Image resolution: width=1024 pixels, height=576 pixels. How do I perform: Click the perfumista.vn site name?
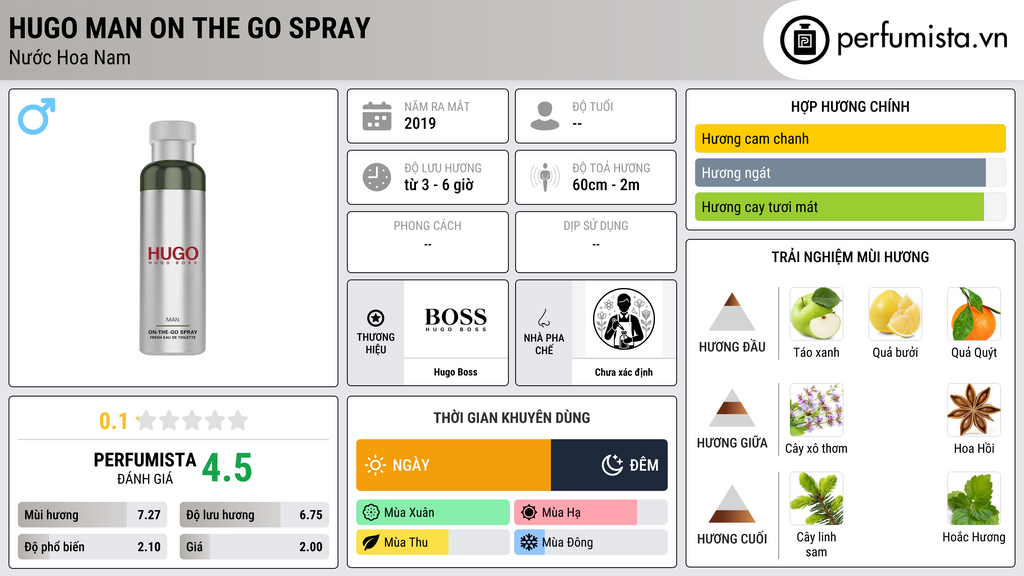(x=922, y=38)
